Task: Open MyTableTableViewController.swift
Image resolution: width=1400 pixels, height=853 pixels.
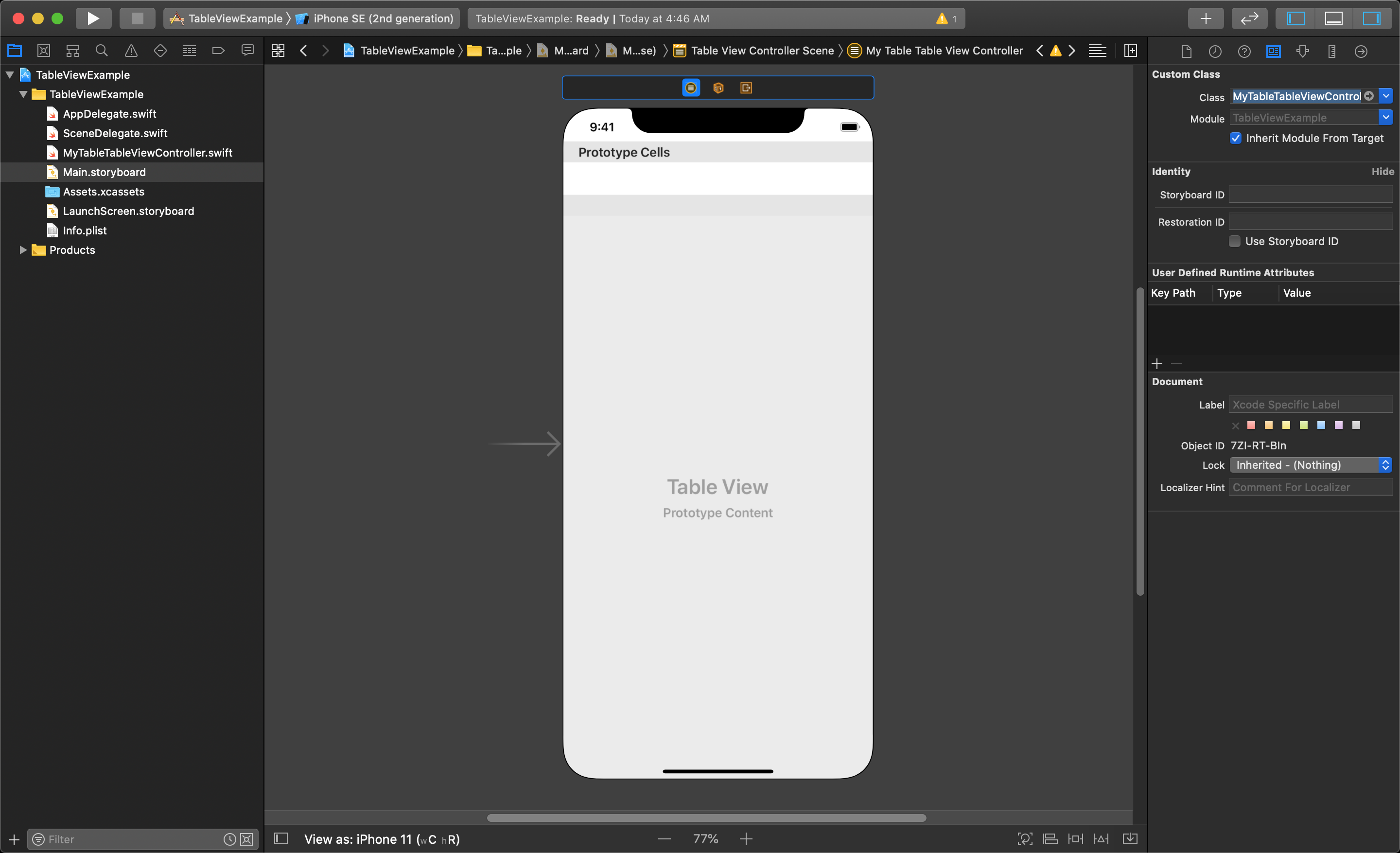Action: (x=148, y=152)
